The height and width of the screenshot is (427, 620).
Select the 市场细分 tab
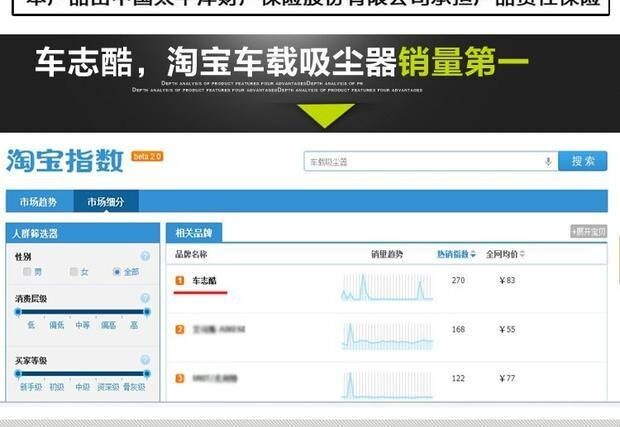(x=106, y=202)
